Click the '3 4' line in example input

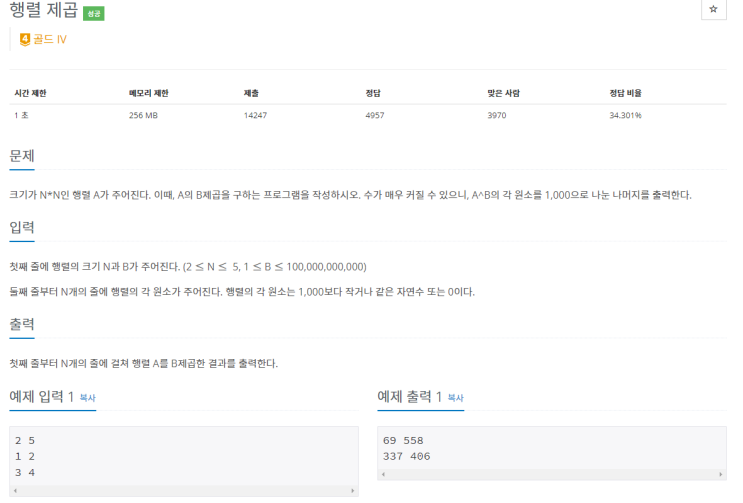coord(25,473)
